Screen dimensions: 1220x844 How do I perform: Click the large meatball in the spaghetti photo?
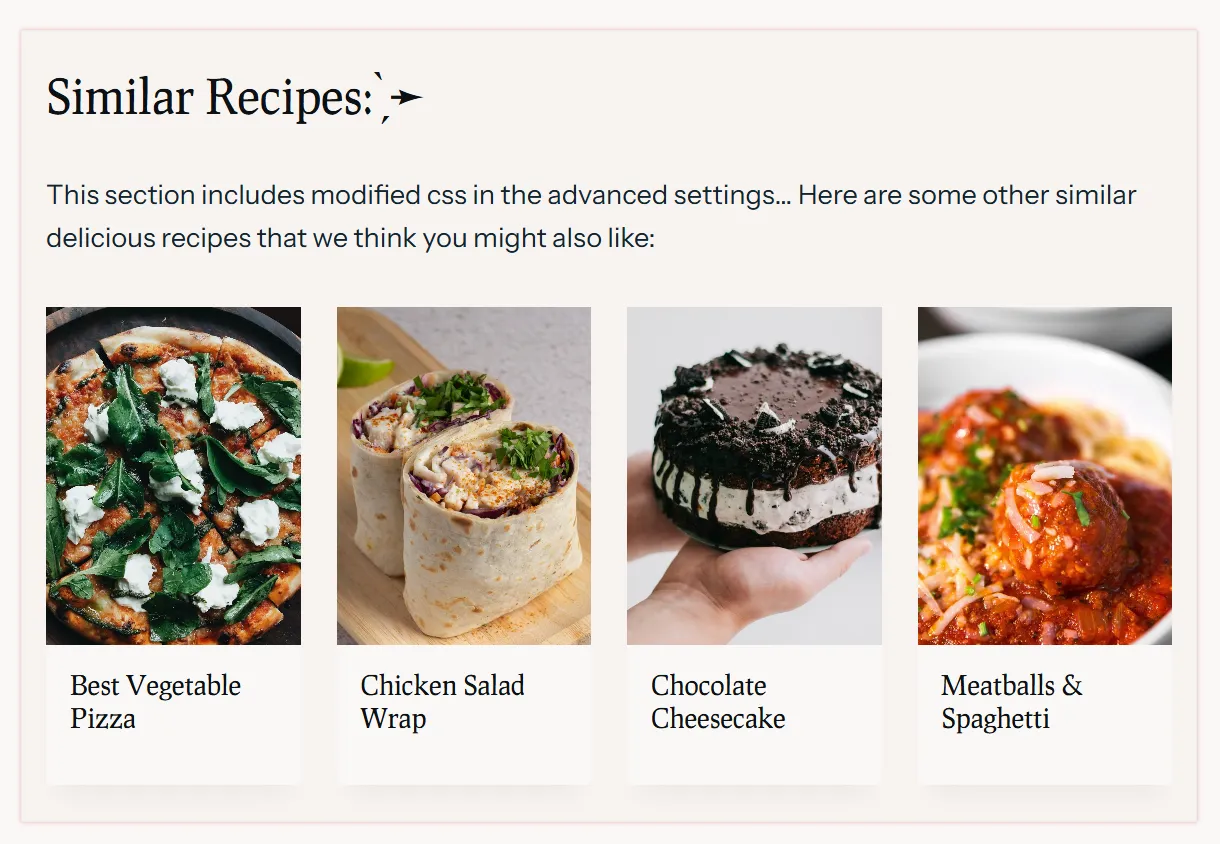click(1048, 528)
